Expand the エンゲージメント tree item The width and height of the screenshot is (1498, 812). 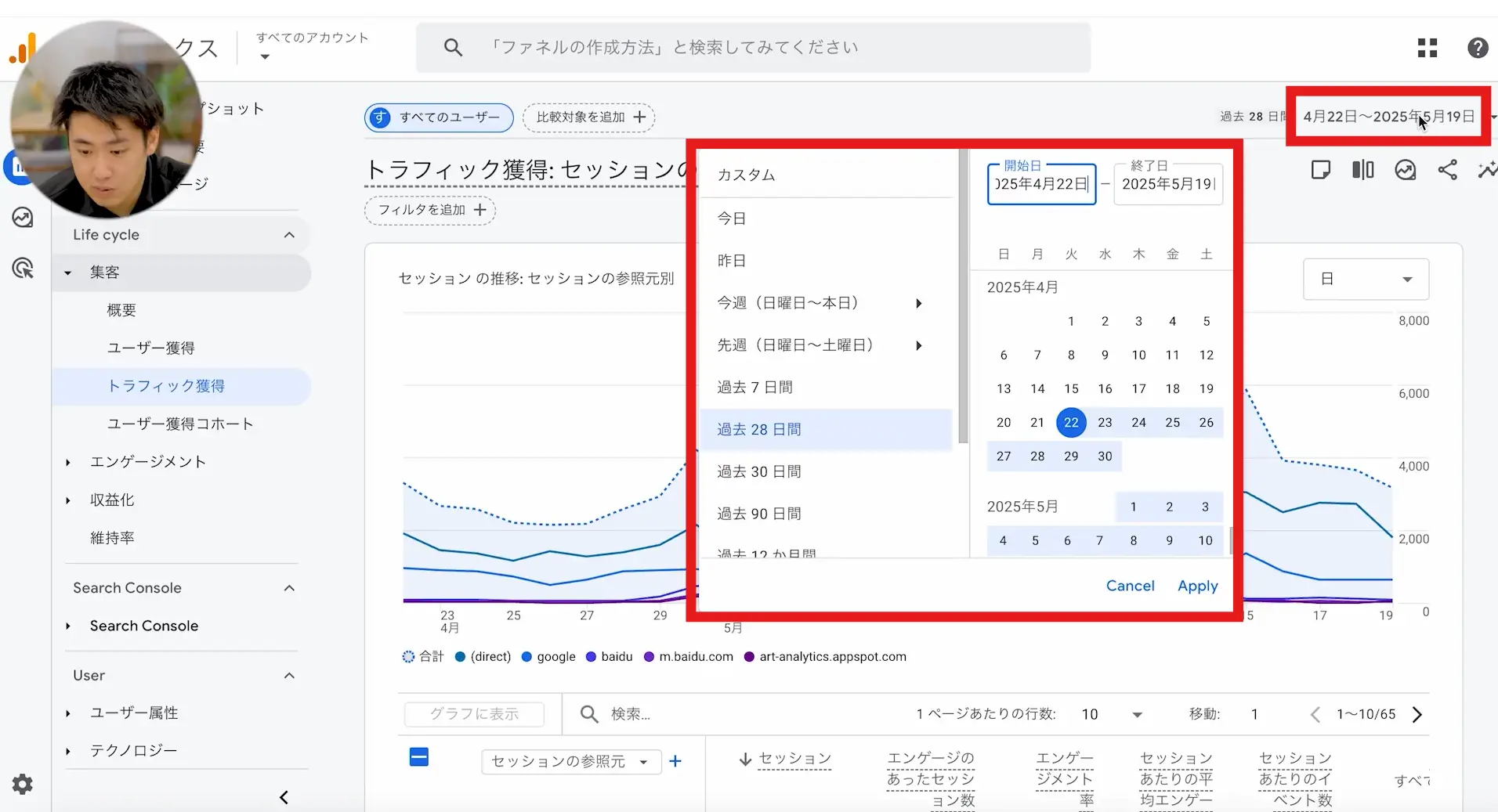68,462
